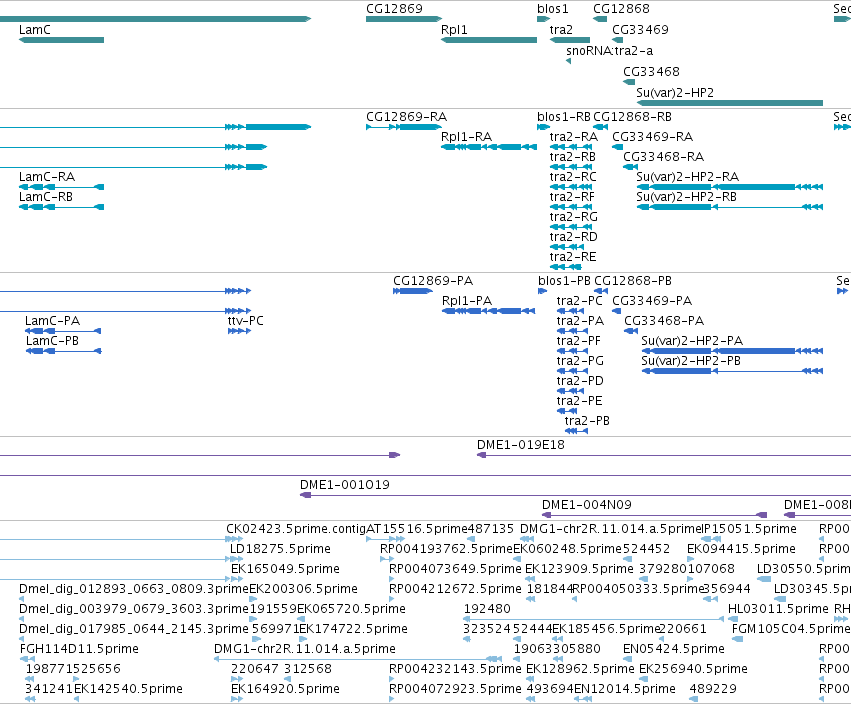Select EST EK165049.5prime
851x704 pixels.
pyautogui.click(x=285, y=569)
